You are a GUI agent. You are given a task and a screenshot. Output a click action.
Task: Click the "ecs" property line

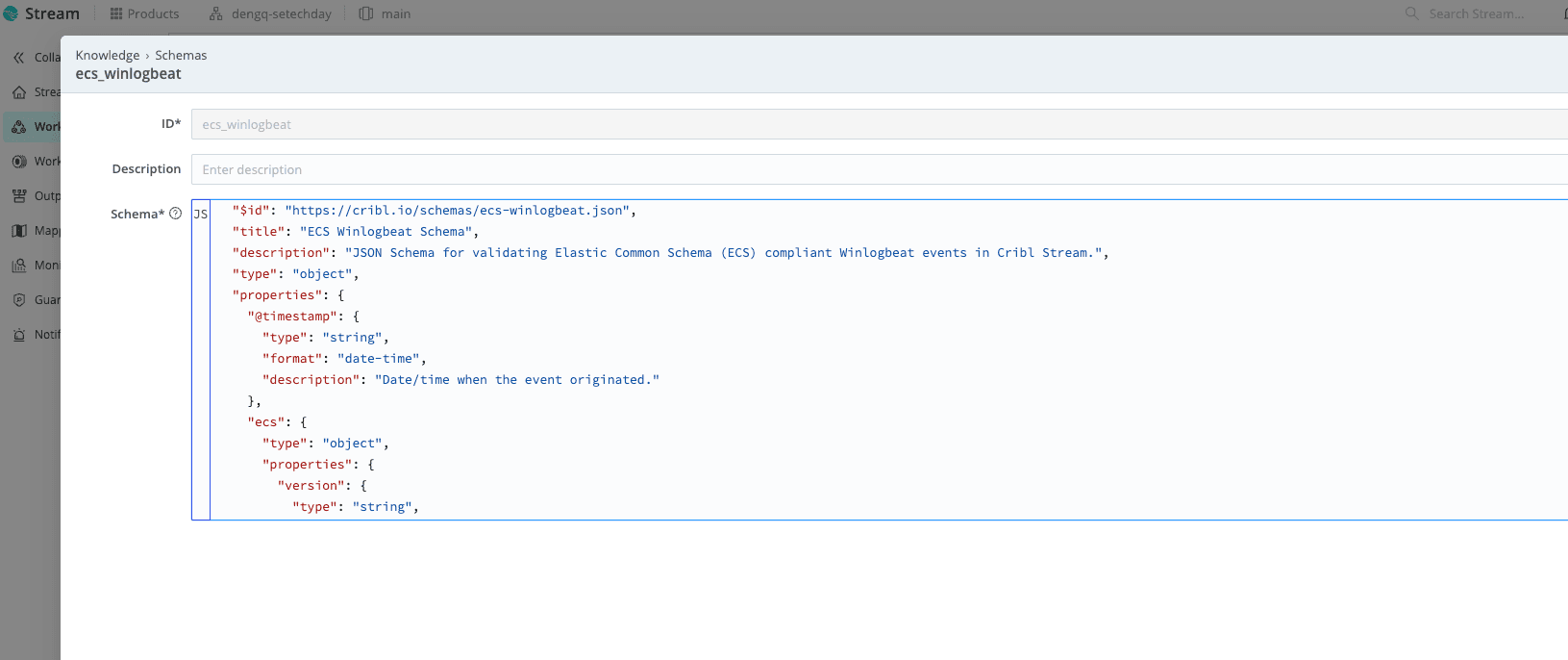pyautogui.click(x=277, y=422)
